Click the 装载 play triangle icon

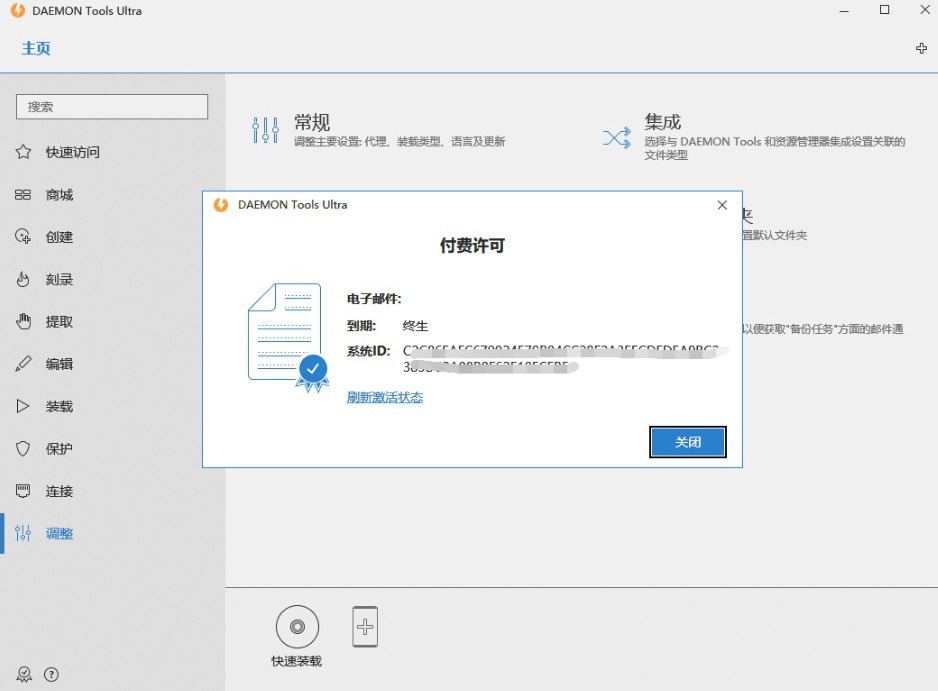[x=23, y=406]
